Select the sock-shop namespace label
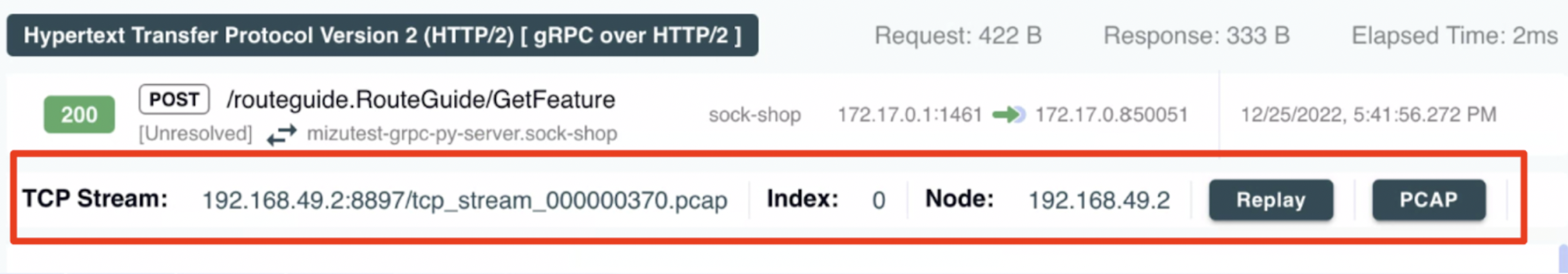The width and height of the screenshot is (1568, 274). 754,115
